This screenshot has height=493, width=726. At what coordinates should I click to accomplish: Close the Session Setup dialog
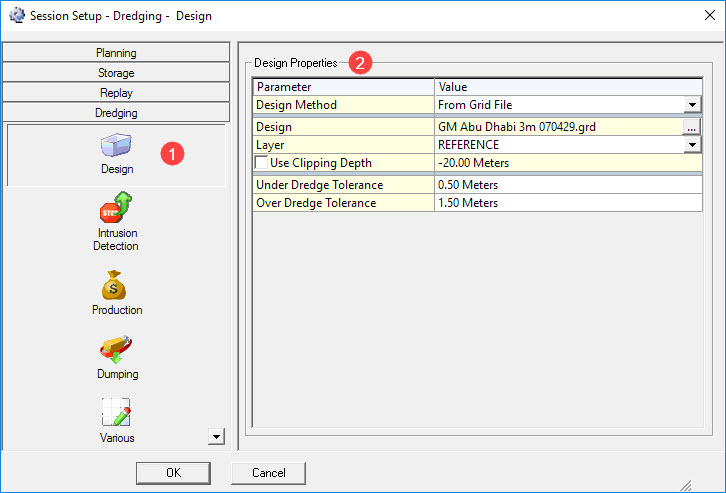click(x=709, y=15)
